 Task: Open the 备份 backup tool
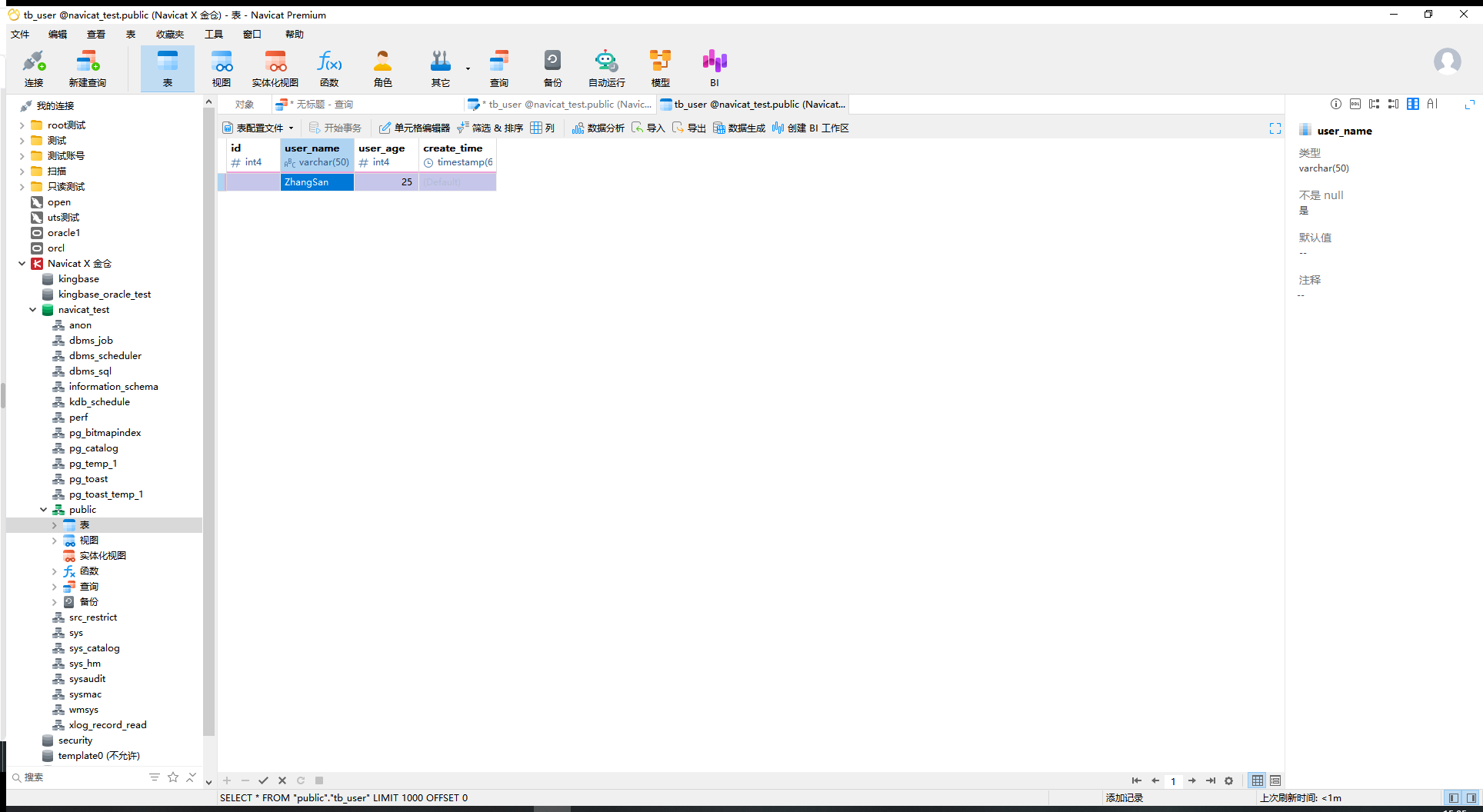click(x=552, y=68)
